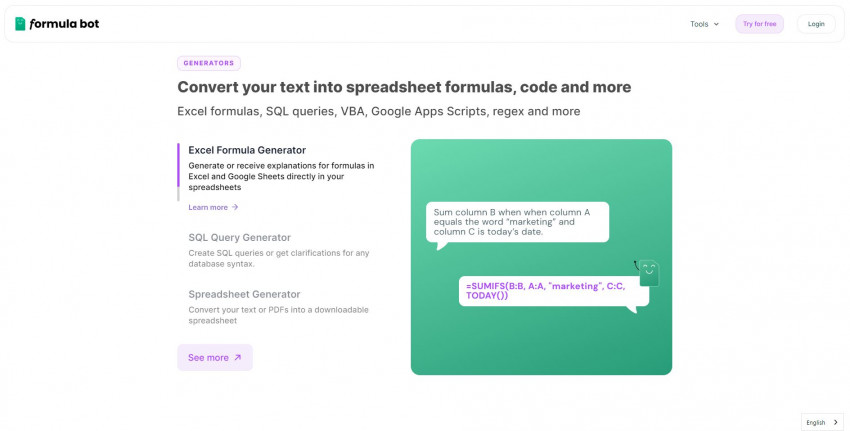Click the Login button
This screenshot has width=850, height=431.
(x=816, y=24)
